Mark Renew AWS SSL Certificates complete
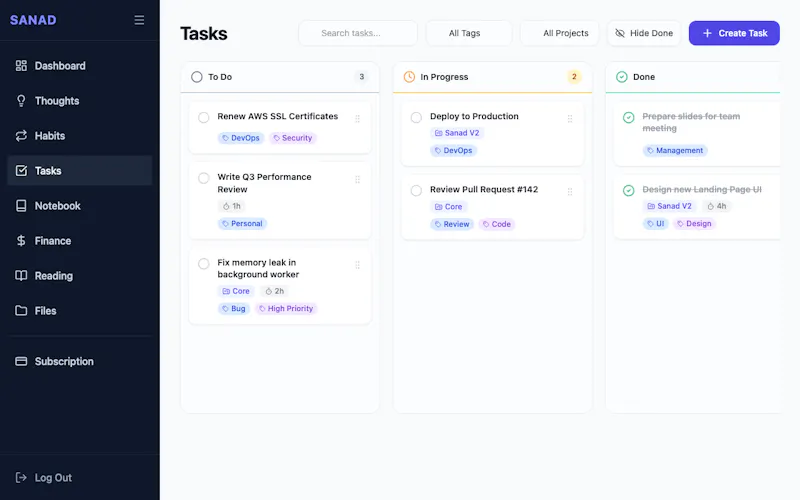 click(x=204, y=117)
